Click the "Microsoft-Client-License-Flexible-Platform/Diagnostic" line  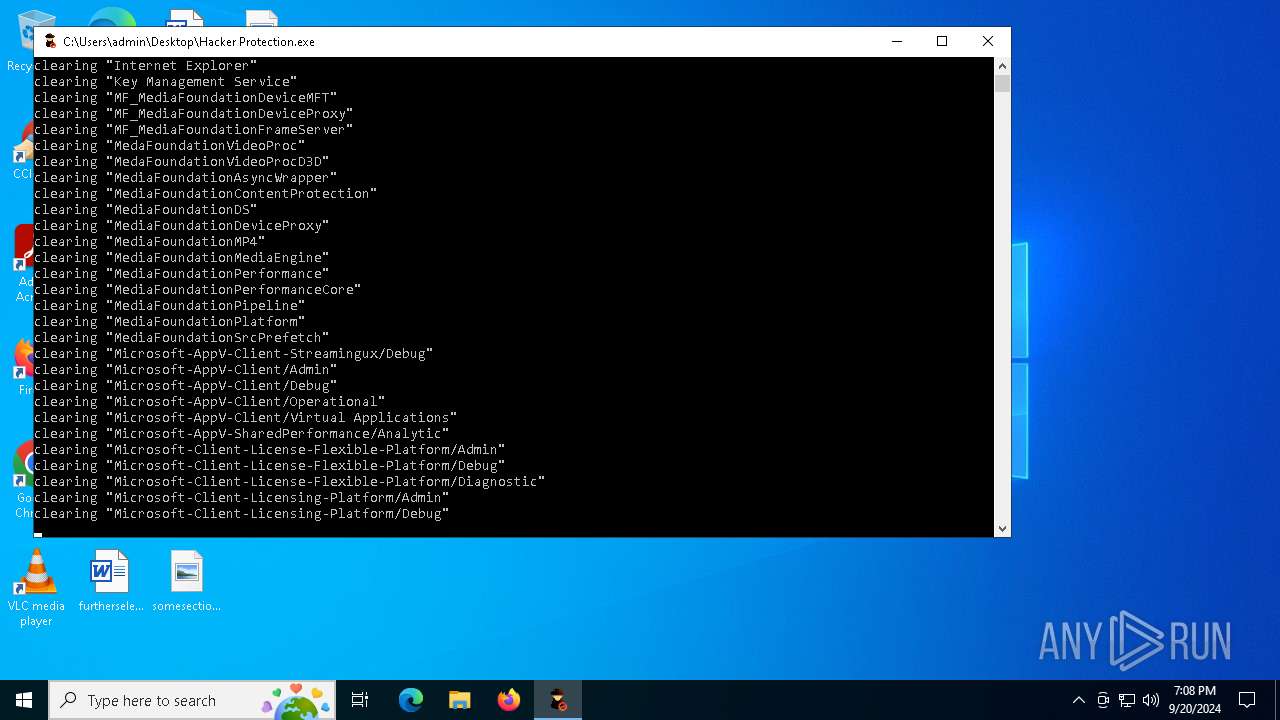290,481
